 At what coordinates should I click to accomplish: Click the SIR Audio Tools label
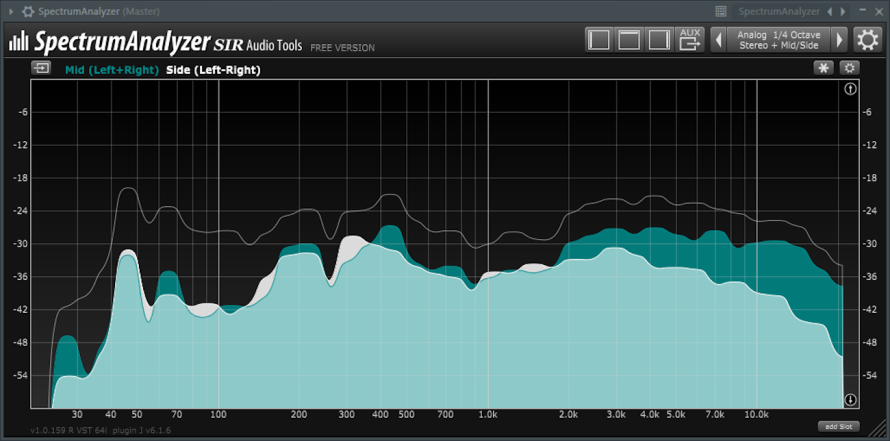pos(258,44)
